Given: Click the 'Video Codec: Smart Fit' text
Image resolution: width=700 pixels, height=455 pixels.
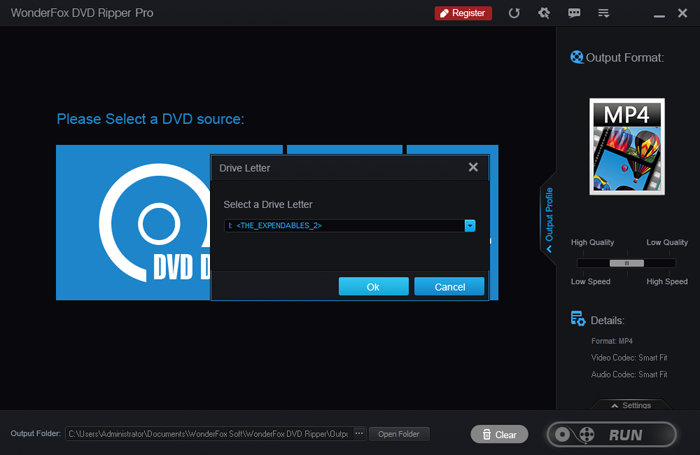Looking at the screenshot, I should point(629,358).
